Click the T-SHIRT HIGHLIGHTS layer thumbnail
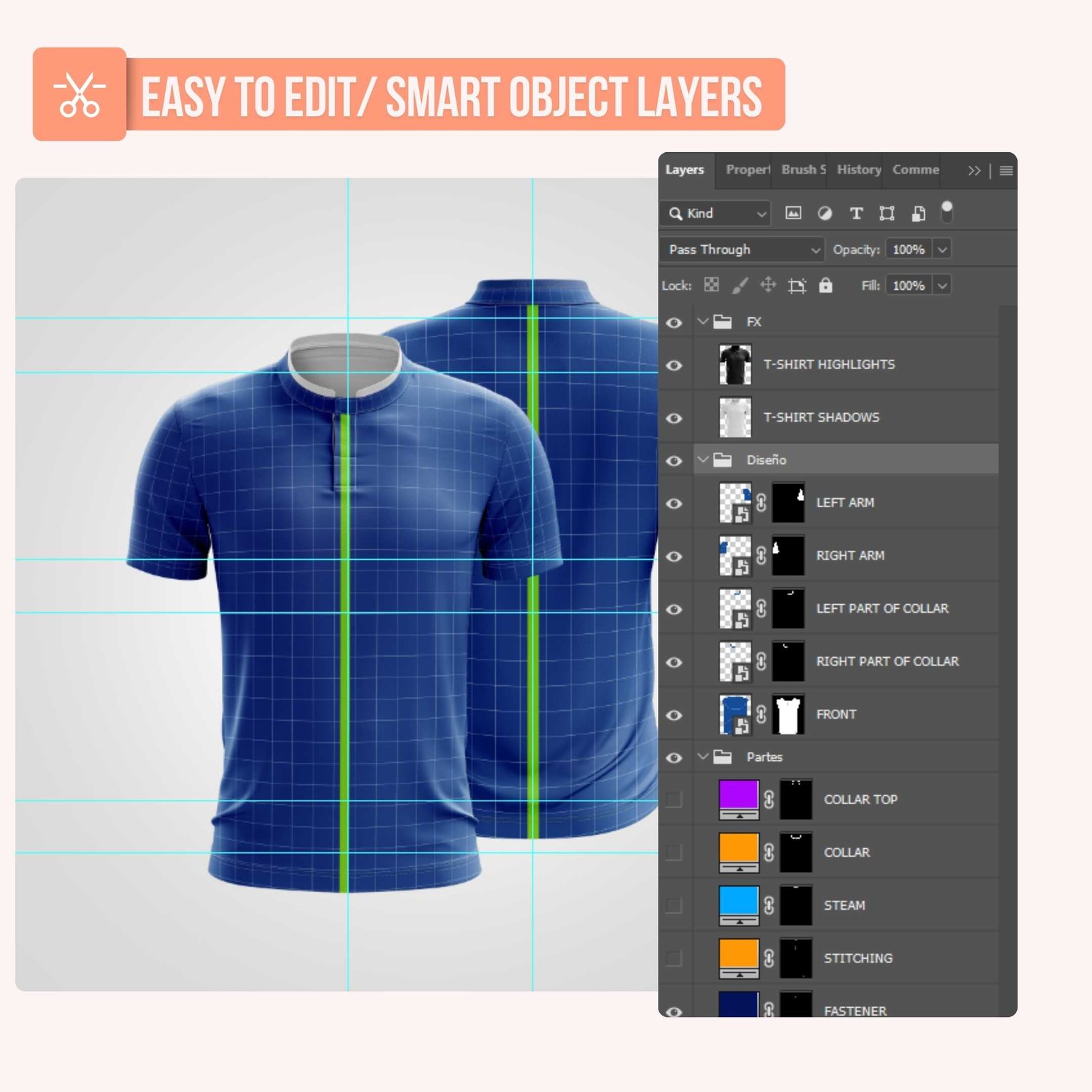 (735, 364)
